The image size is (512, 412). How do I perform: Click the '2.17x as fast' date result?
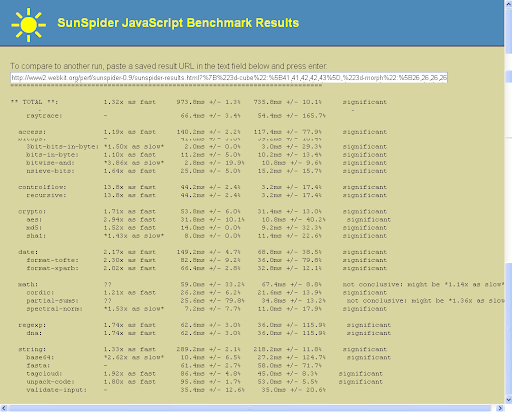click(x=129, y=252)
